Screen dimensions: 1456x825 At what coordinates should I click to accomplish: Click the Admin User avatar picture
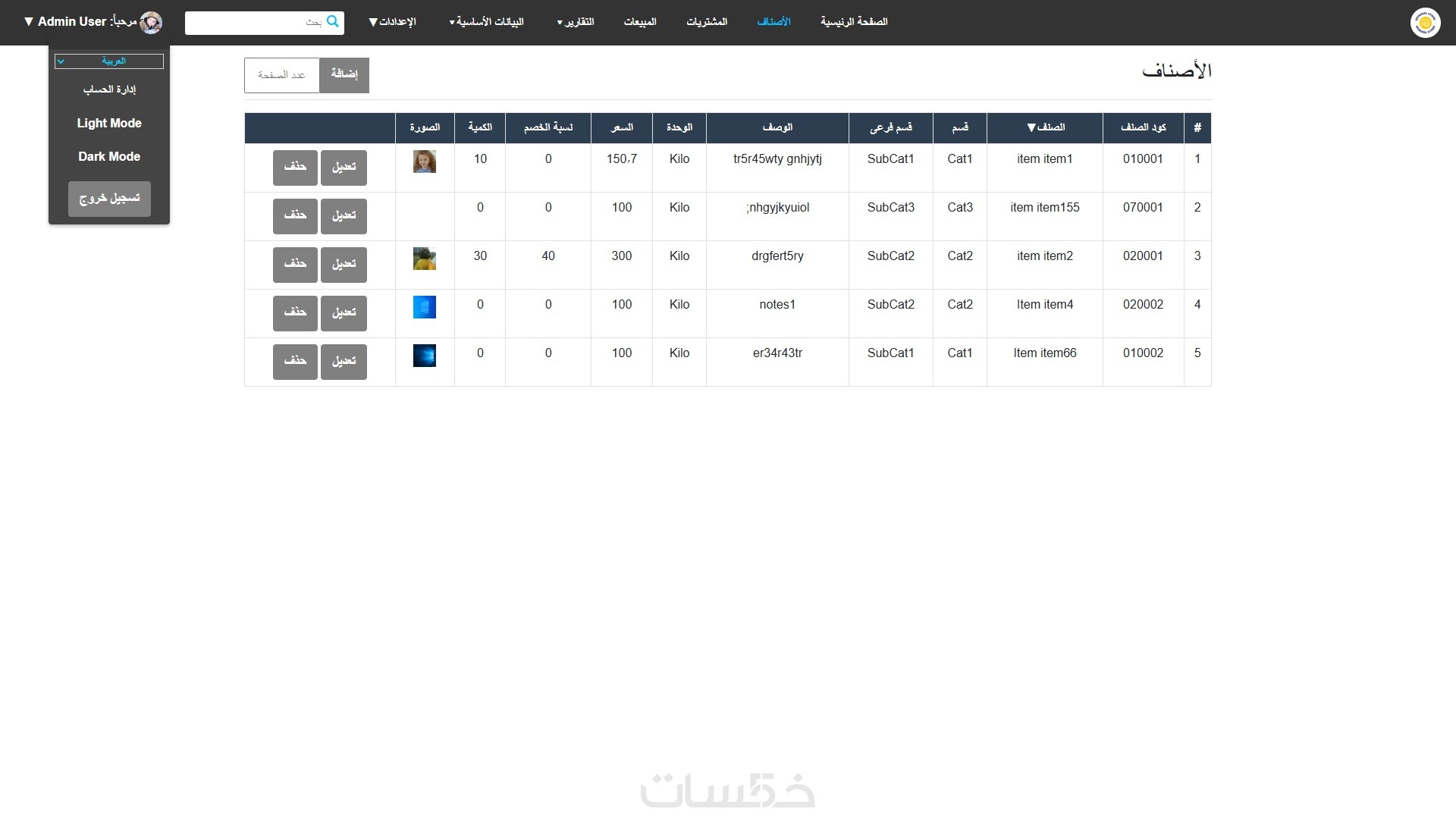pyautogui.click(x=151, y=23)
